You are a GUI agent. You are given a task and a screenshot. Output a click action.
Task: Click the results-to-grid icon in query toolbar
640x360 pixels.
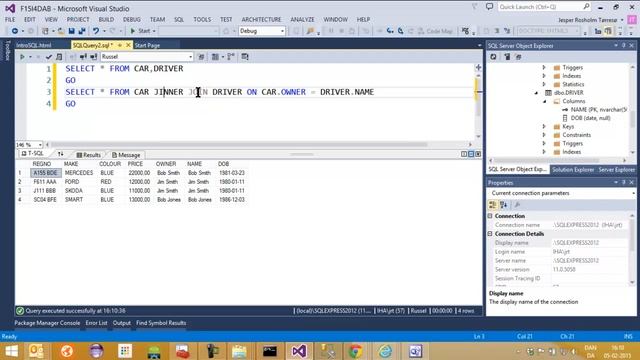point(215,57)
